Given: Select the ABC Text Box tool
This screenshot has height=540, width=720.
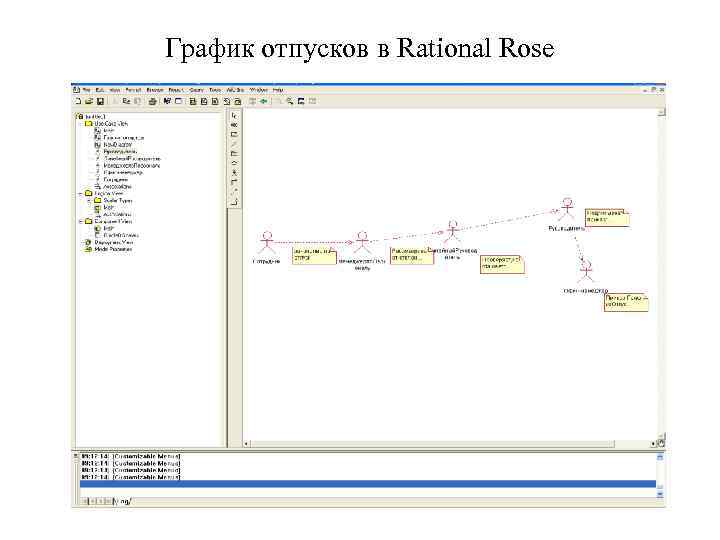Looking at the screenshot, I should (x=234, y=125).
